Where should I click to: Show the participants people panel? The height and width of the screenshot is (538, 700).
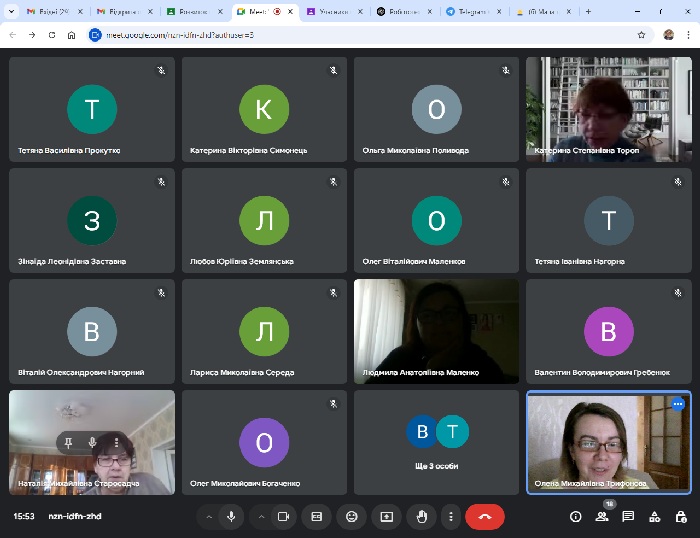coord(602,516)
